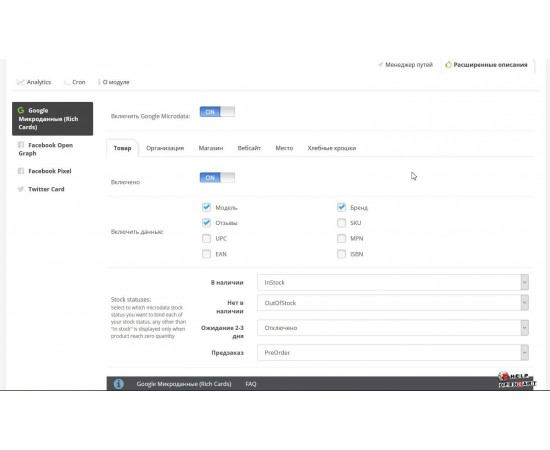Open the Ожидание 2-3 дня dropdown

click(393, 328)
